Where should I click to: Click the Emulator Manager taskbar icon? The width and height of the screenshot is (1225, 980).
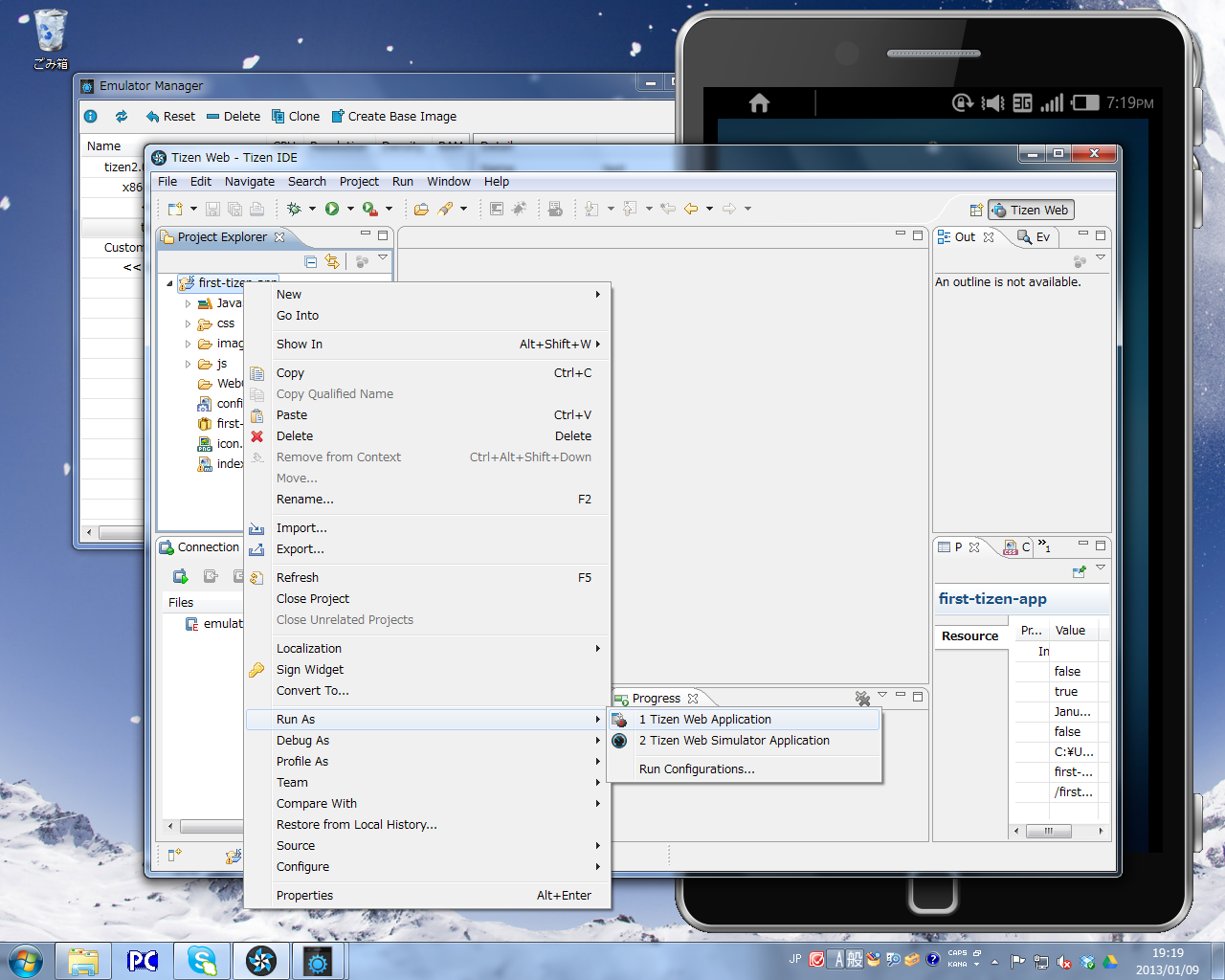pyautogui.click(x=318, y=961)
